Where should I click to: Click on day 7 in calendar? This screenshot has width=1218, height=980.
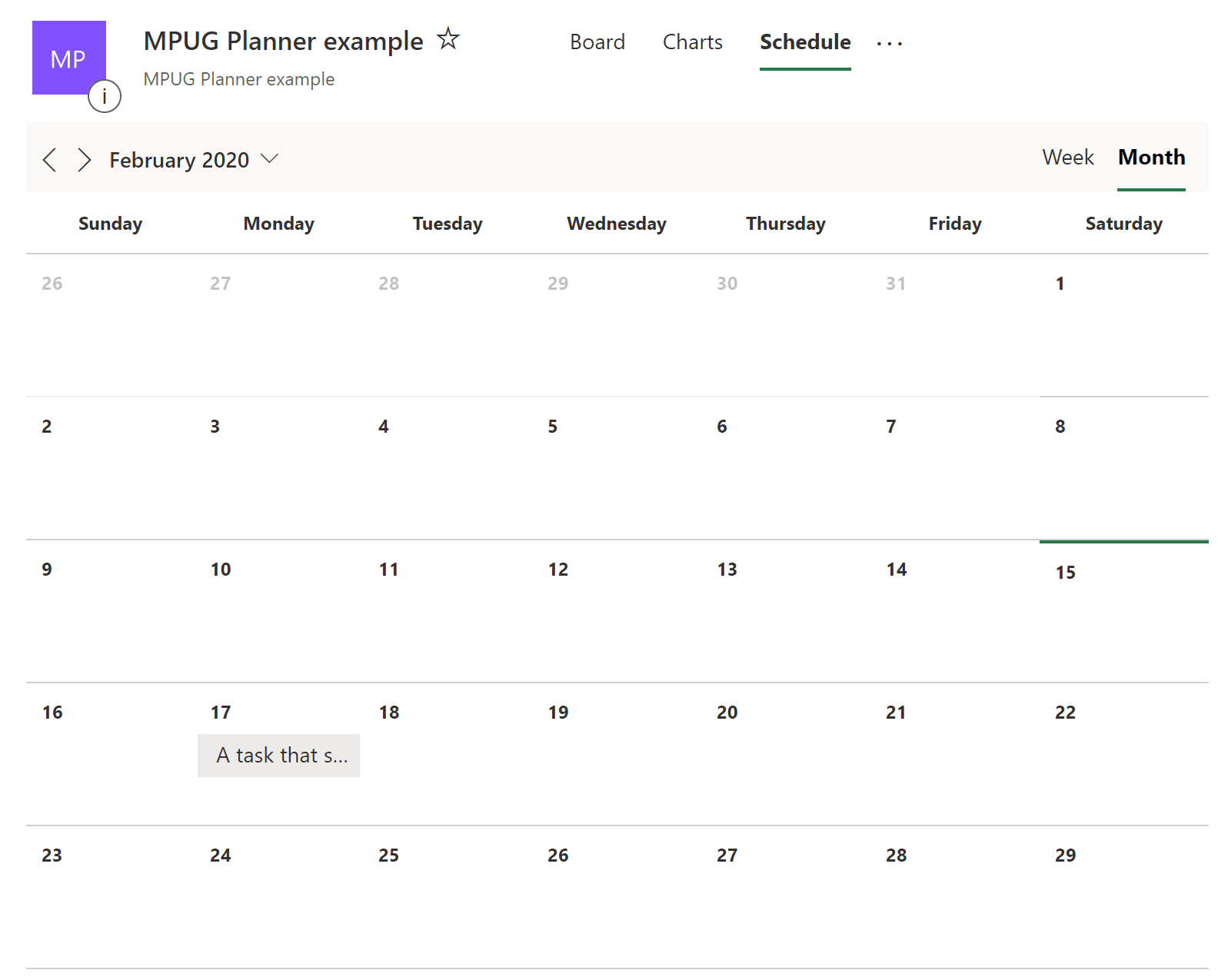[891, 427]
